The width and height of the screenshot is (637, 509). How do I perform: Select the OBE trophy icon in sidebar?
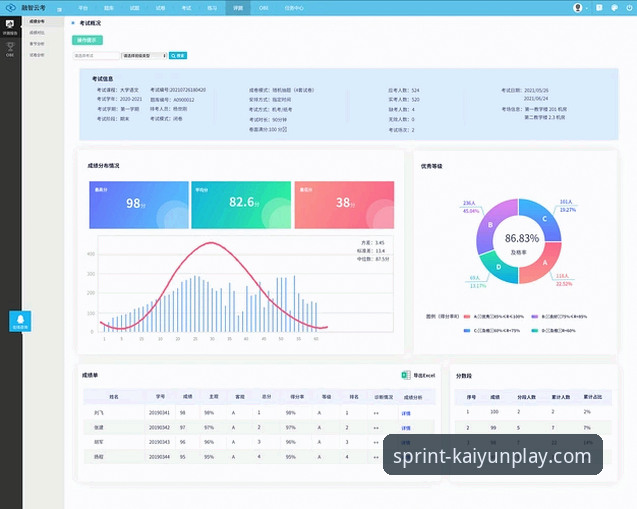pyautogui.click(x=10, y=46)
